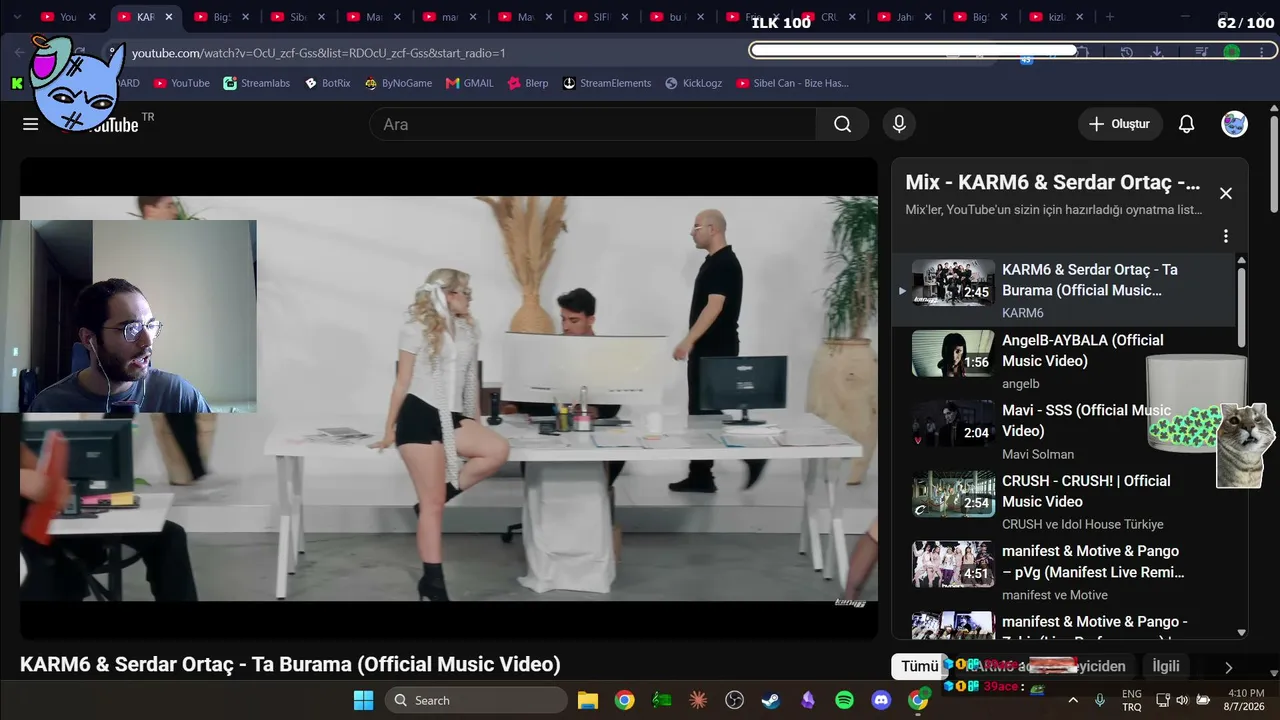
Task: Open Steam from the taskbar
Action: tap(771, 700)
